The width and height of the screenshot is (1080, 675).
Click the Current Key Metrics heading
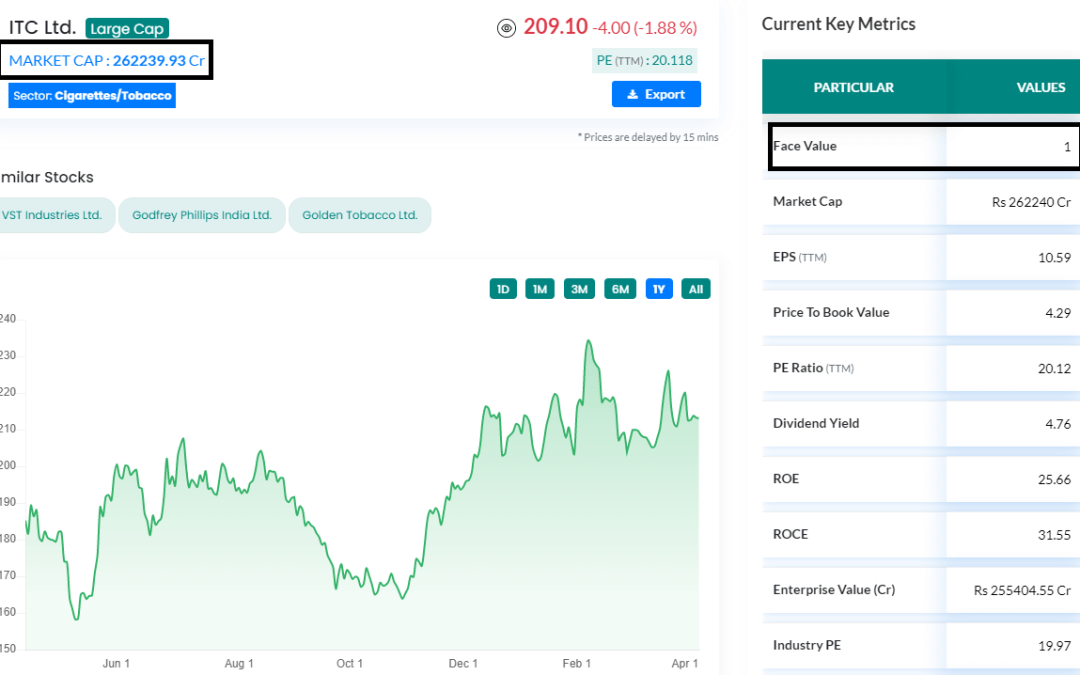click(x=838, y=24)
